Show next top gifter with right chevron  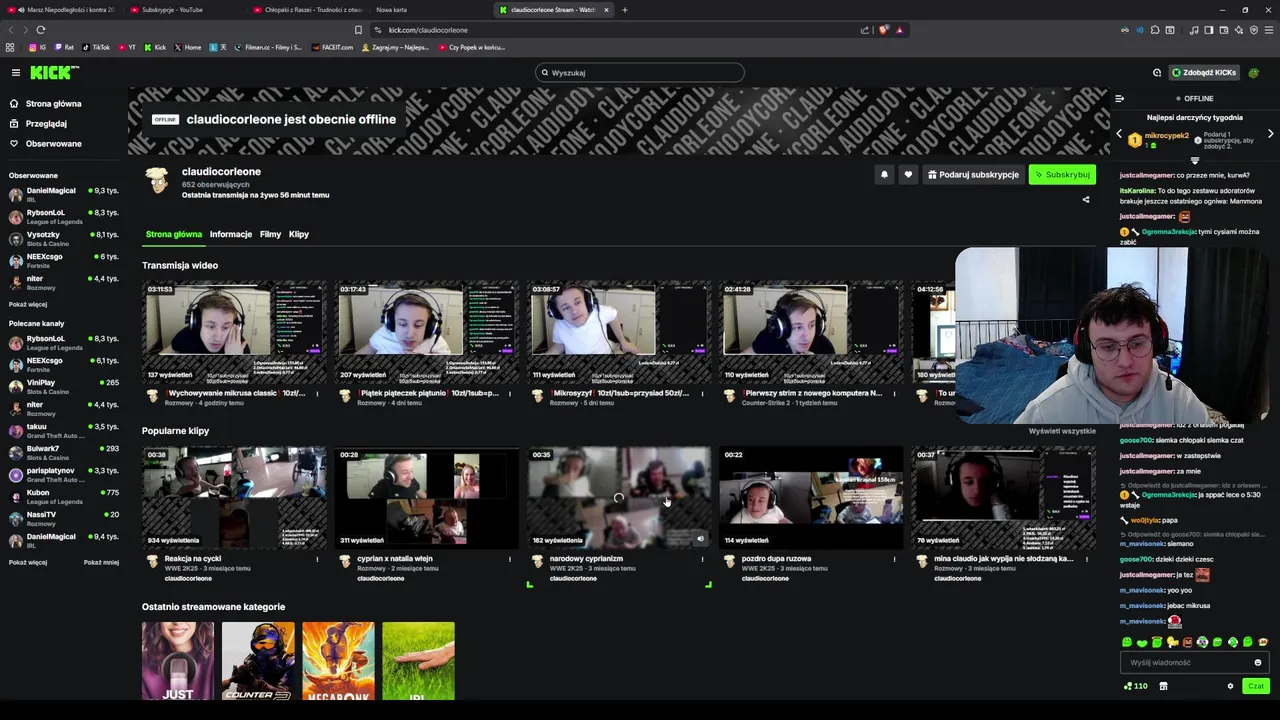click(1271, 134)
